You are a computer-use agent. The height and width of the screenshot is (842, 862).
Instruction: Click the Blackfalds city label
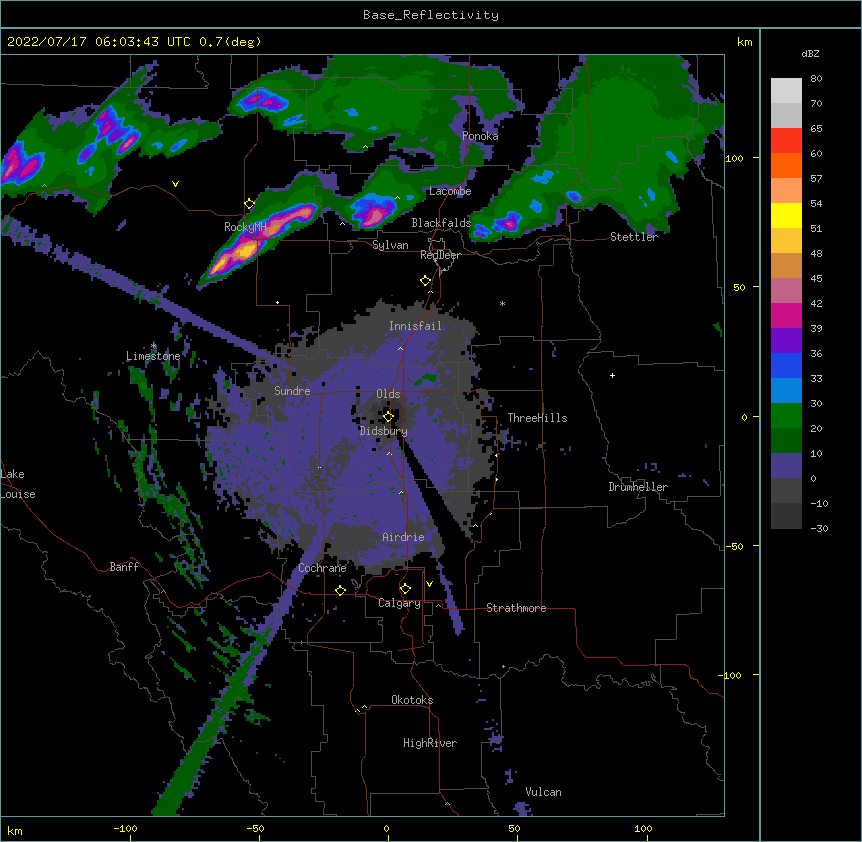[441, 223]
